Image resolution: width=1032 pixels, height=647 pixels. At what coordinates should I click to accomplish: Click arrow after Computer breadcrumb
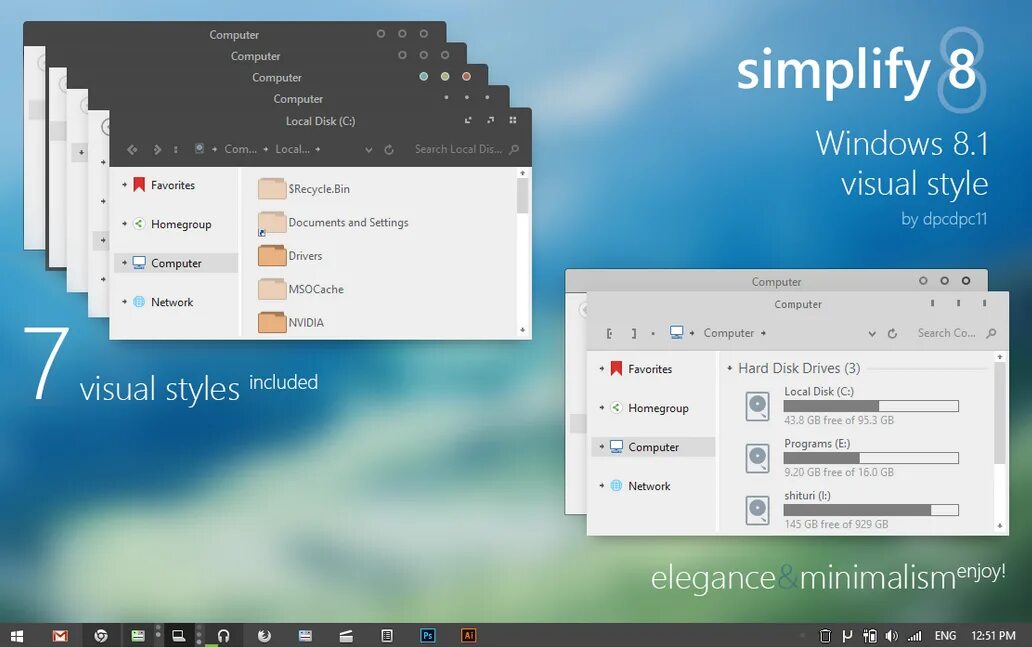[x=763, y=333]
